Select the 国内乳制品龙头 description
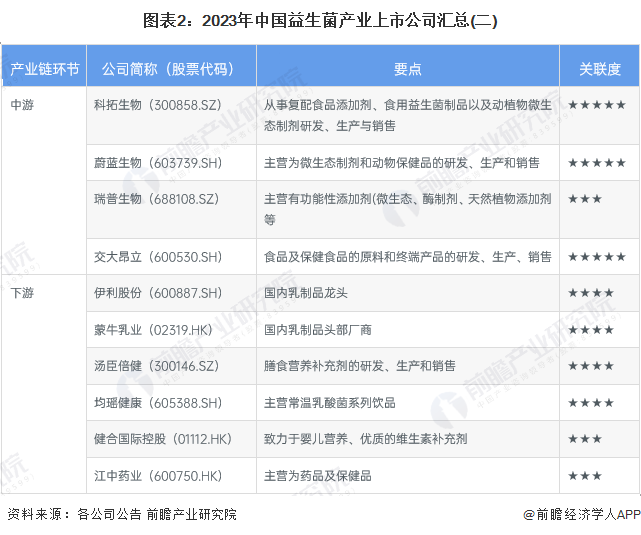 pos(306,293)
